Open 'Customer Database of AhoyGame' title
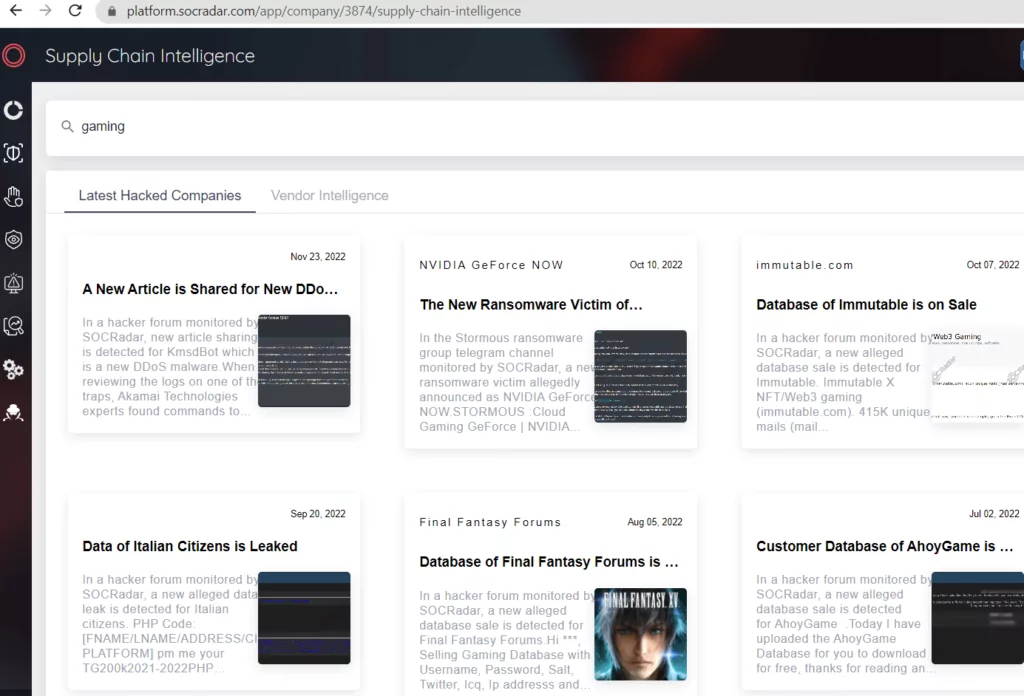The width and height of the screenshot is (1024, 696). [x=884, y=546]
